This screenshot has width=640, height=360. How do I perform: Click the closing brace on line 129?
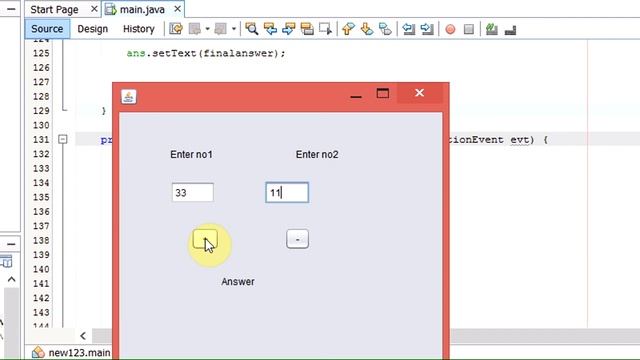coord(104,111)
